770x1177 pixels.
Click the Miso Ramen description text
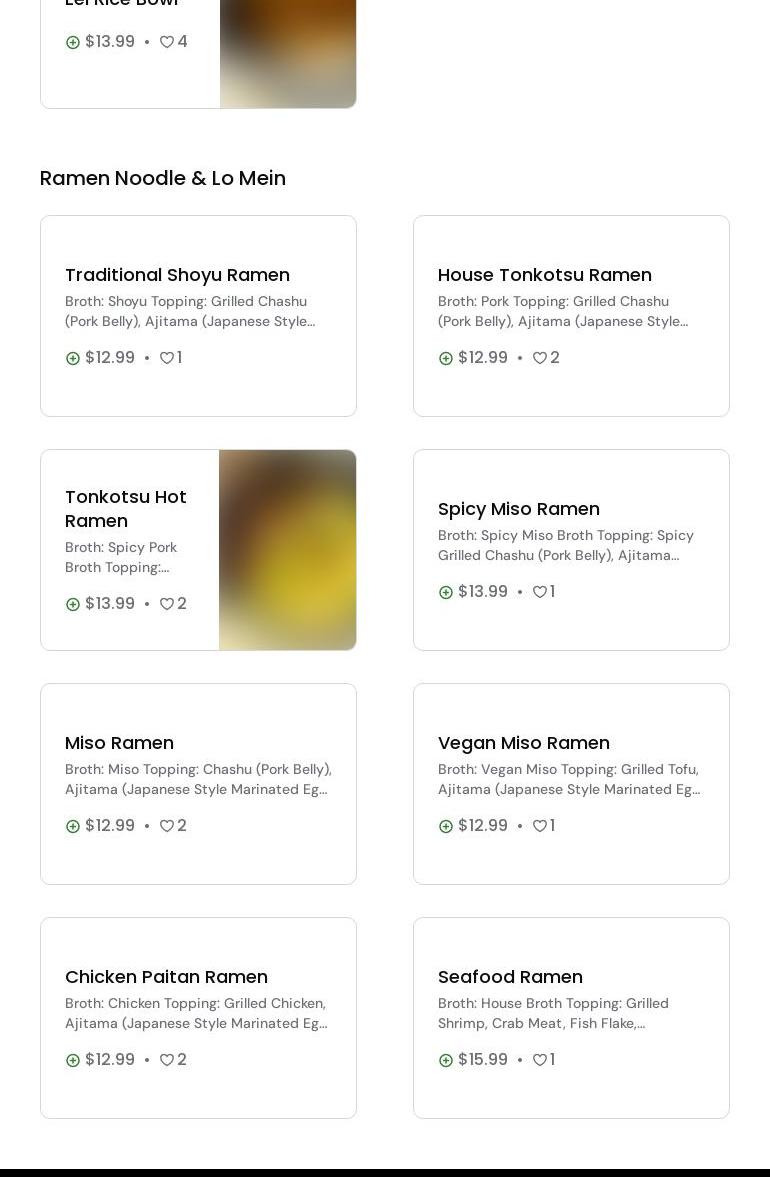pos(198,779)
